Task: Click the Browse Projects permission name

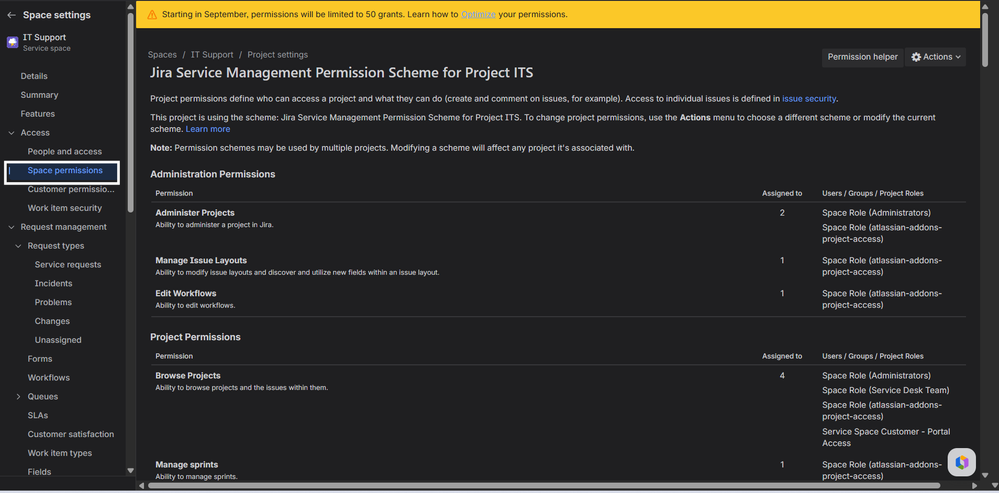Action: click(x=188, y=376)
